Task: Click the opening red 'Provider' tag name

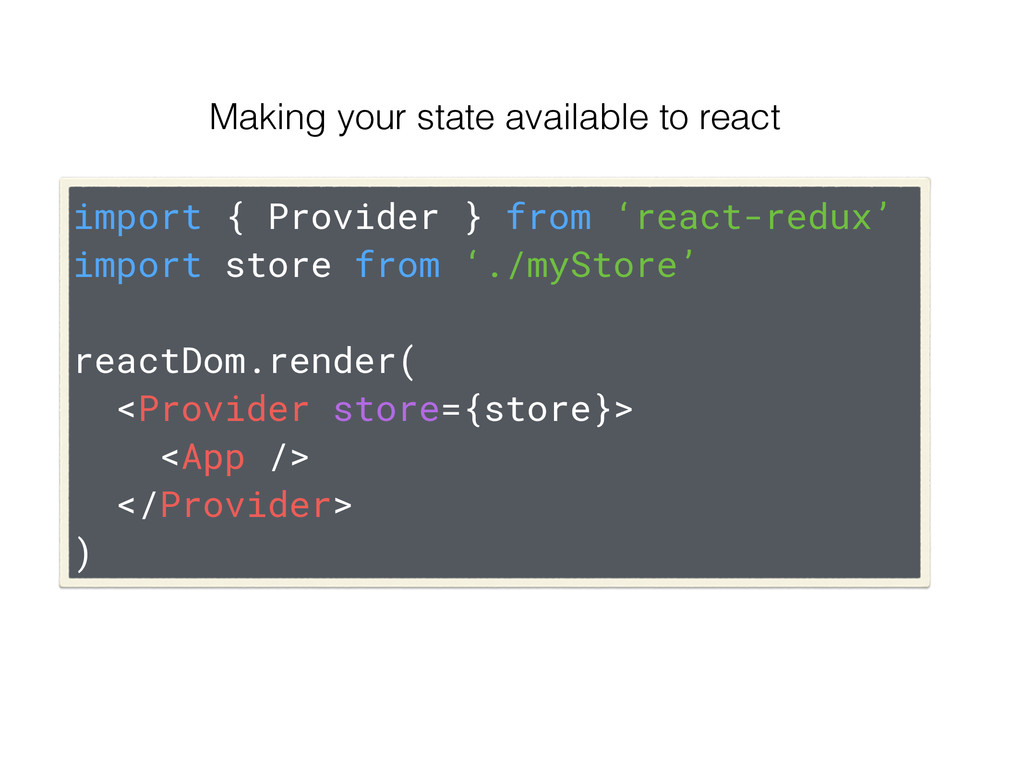Action: pyautogui.click(x=223, y=409)
